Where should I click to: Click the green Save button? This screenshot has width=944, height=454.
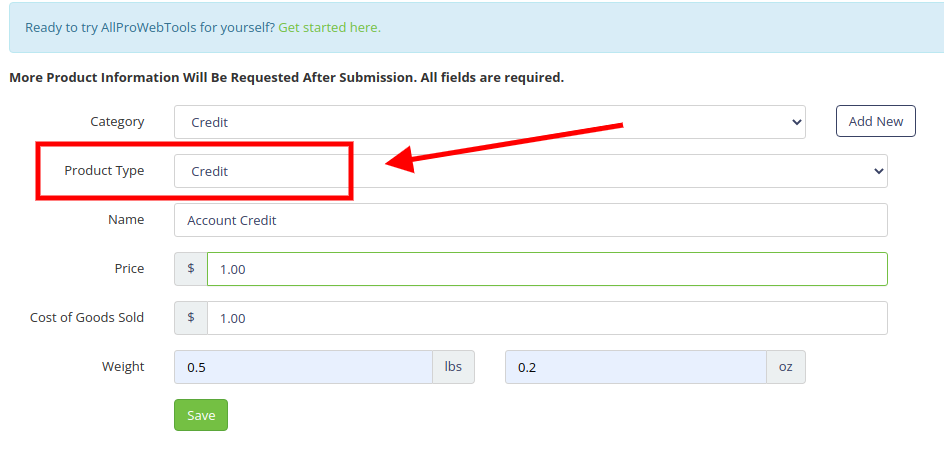201,415
